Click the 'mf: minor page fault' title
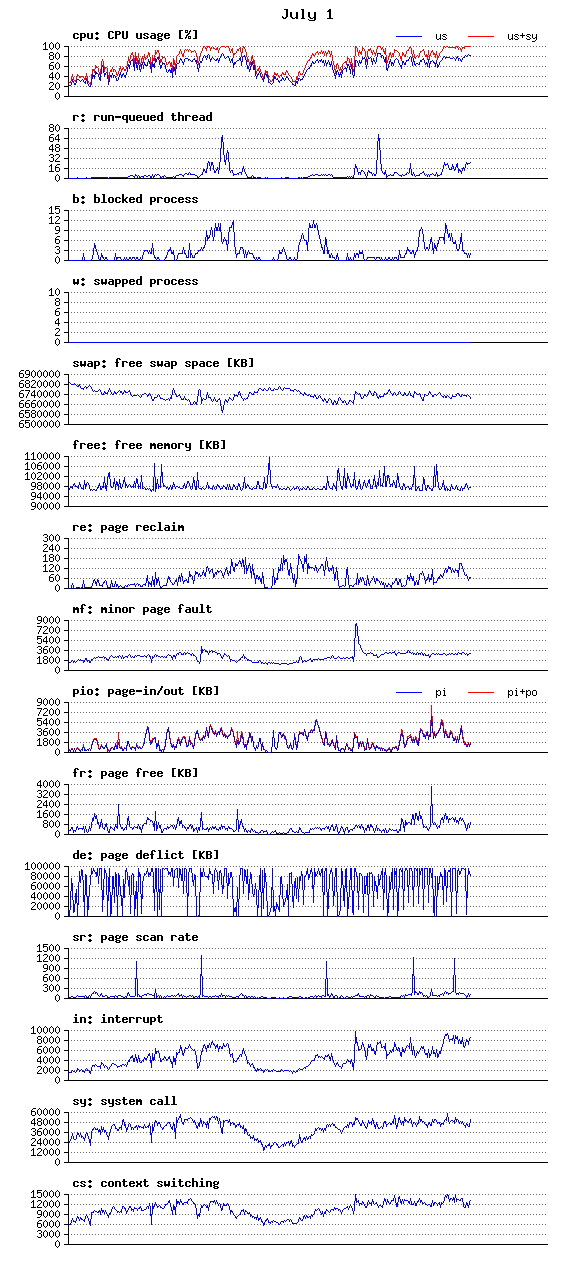 [x=142, y=609]
